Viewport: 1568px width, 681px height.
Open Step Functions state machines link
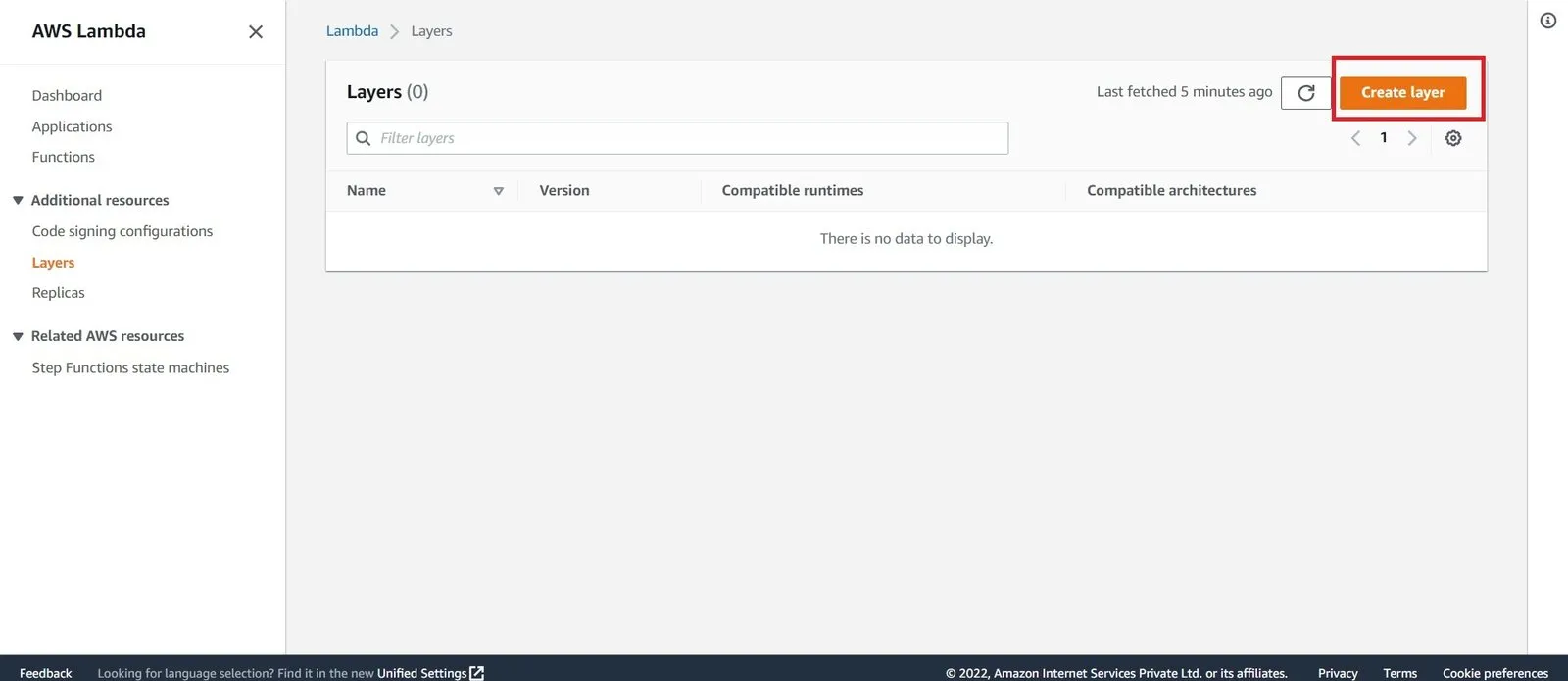pos(130,367)
